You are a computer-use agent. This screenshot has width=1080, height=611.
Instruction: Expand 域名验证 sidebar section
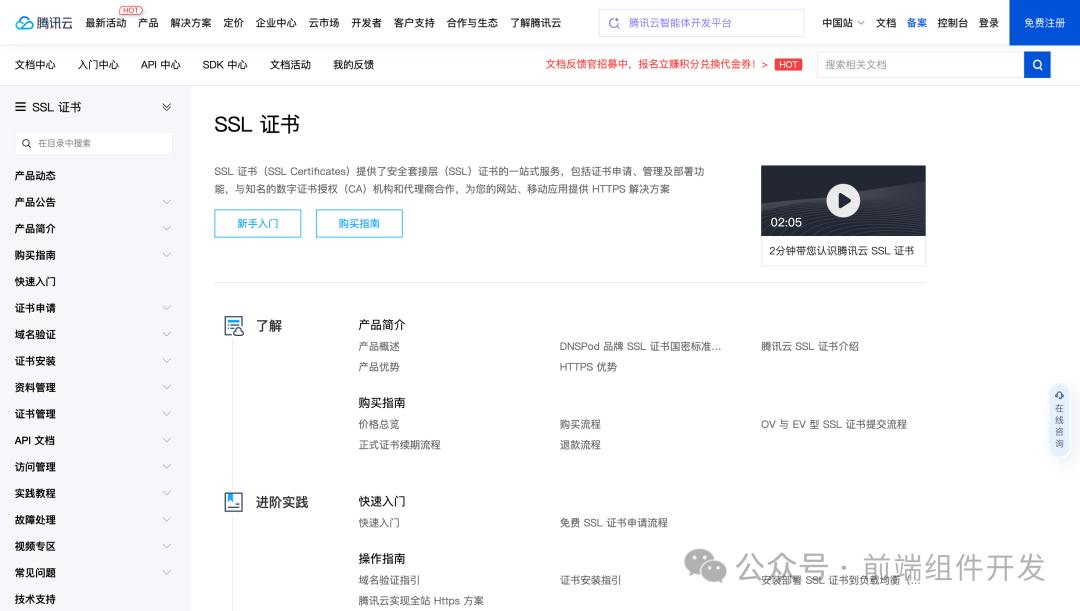[x=167, y=334]
